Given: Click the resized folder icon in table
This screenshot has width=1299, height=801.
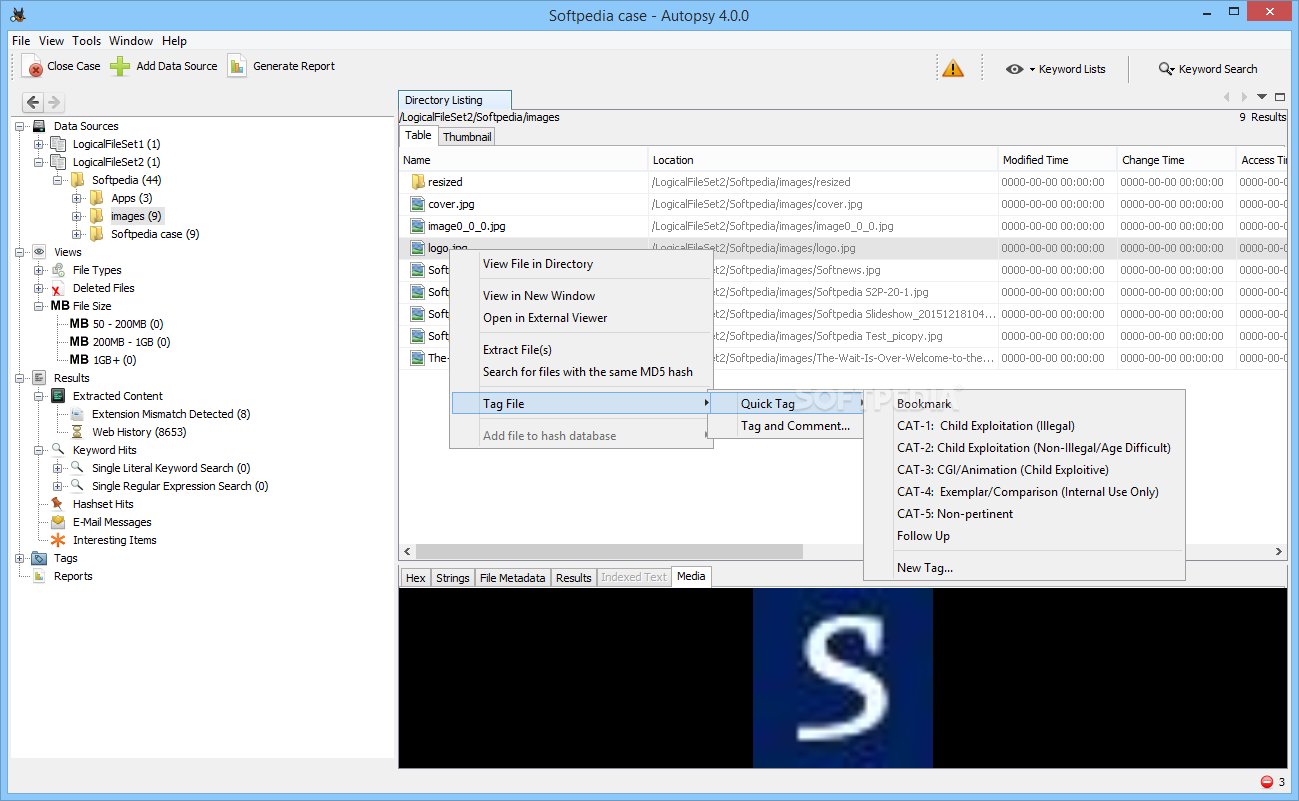Looking at the screenshot, I should coord(418,182).
